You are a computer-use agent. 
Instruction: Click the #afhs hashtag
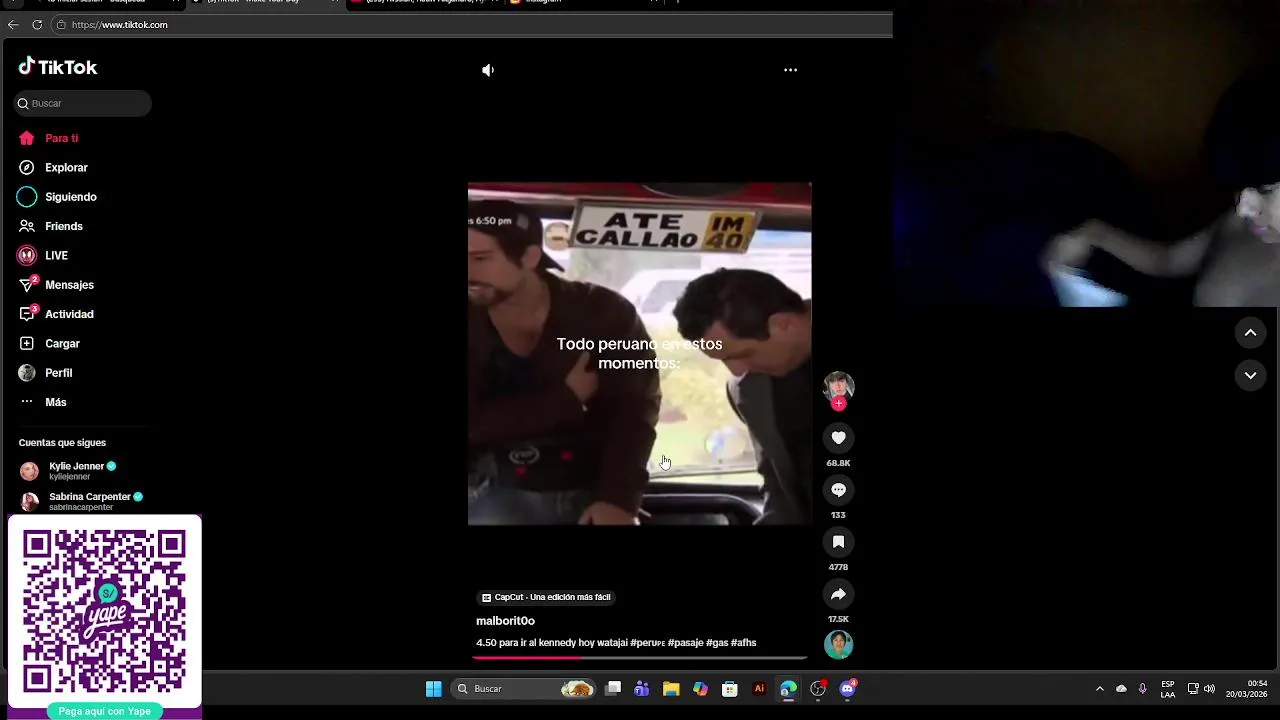(743, 643)
